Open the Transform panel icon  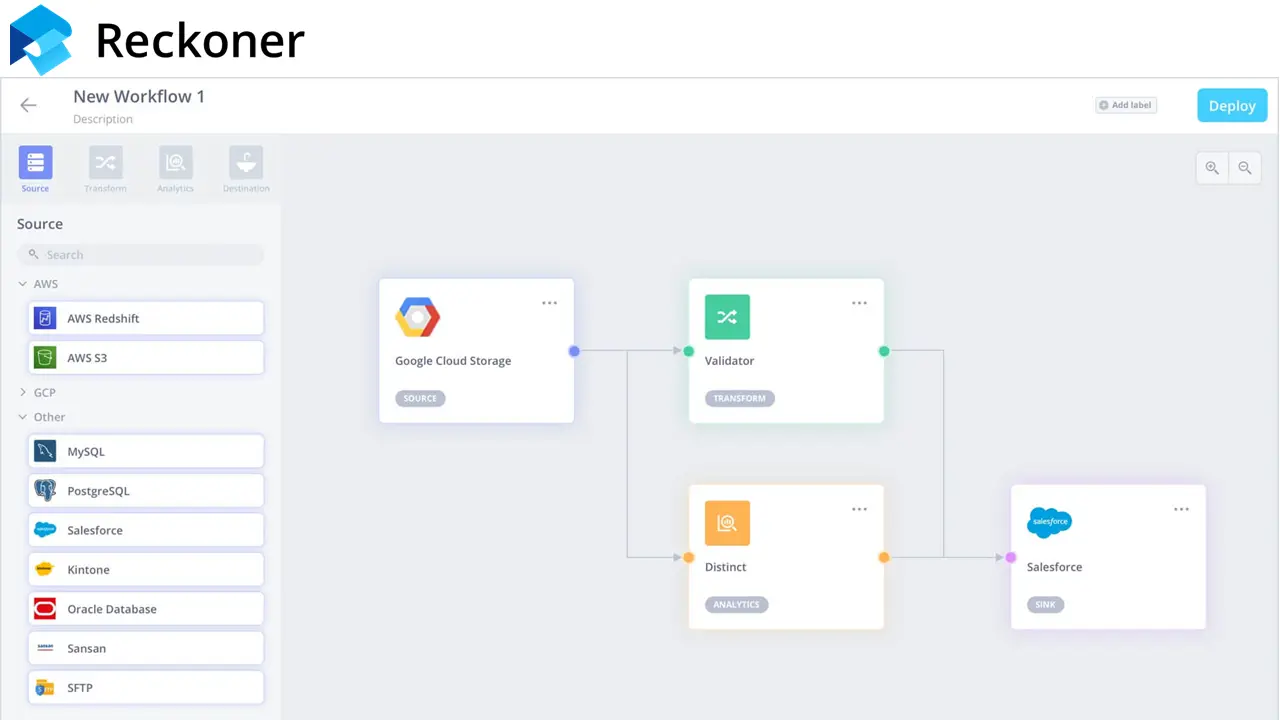pyautogui.click(x=105, y=163)
